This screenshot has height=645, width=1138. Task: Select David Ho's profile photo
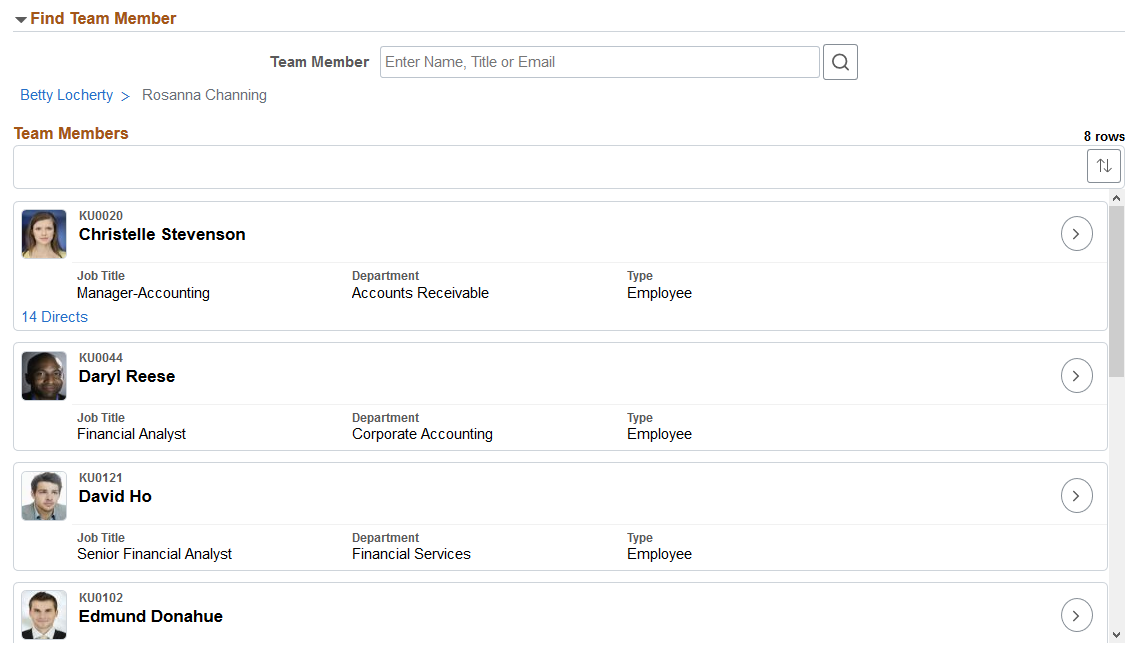tap(44, 496)
